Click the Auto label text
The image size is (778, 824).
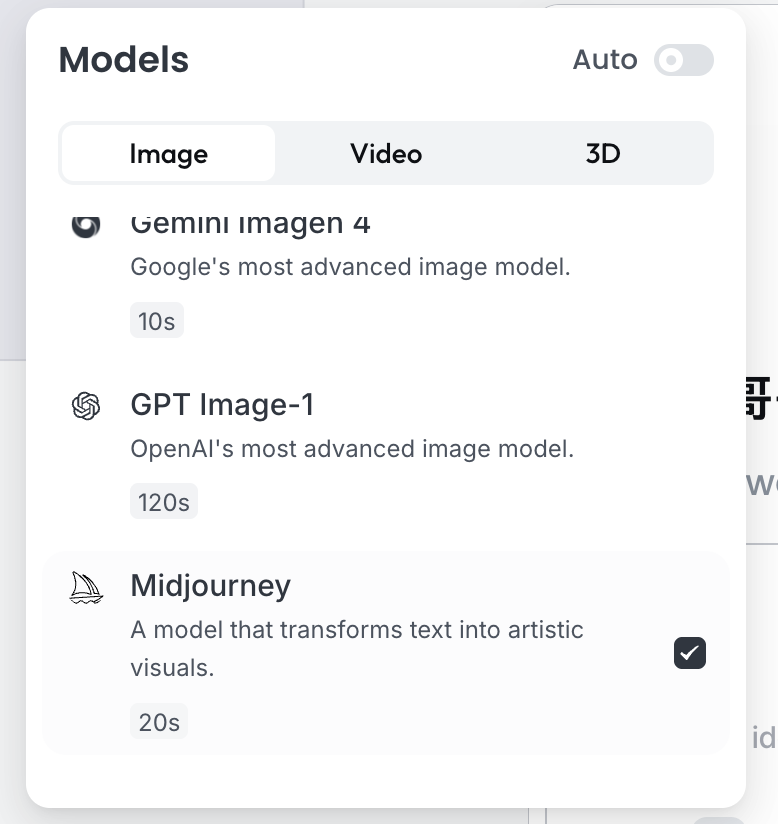605,60
